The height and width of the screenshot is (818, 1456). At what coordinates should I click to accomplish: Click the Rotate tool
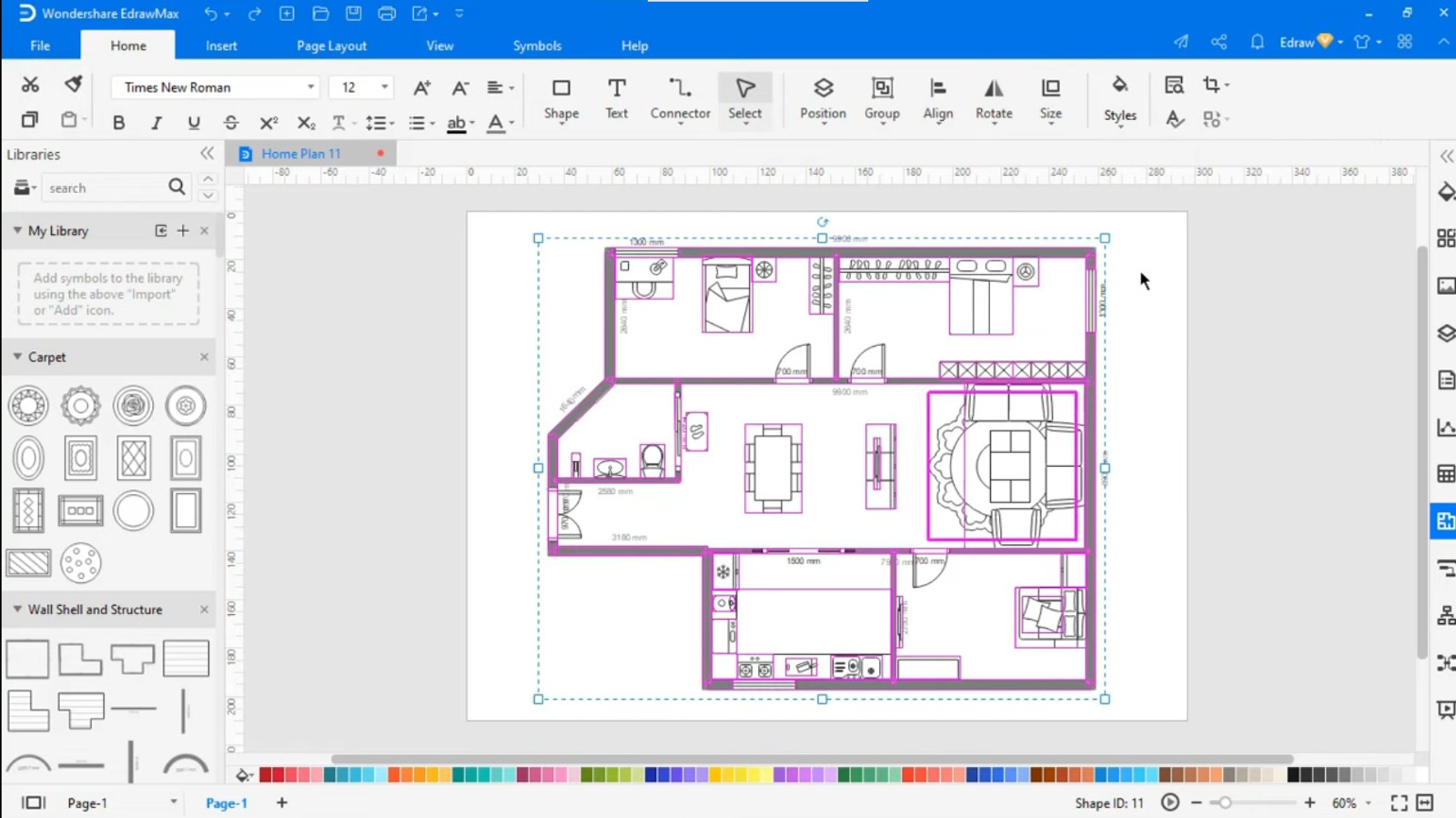(994, 99)
